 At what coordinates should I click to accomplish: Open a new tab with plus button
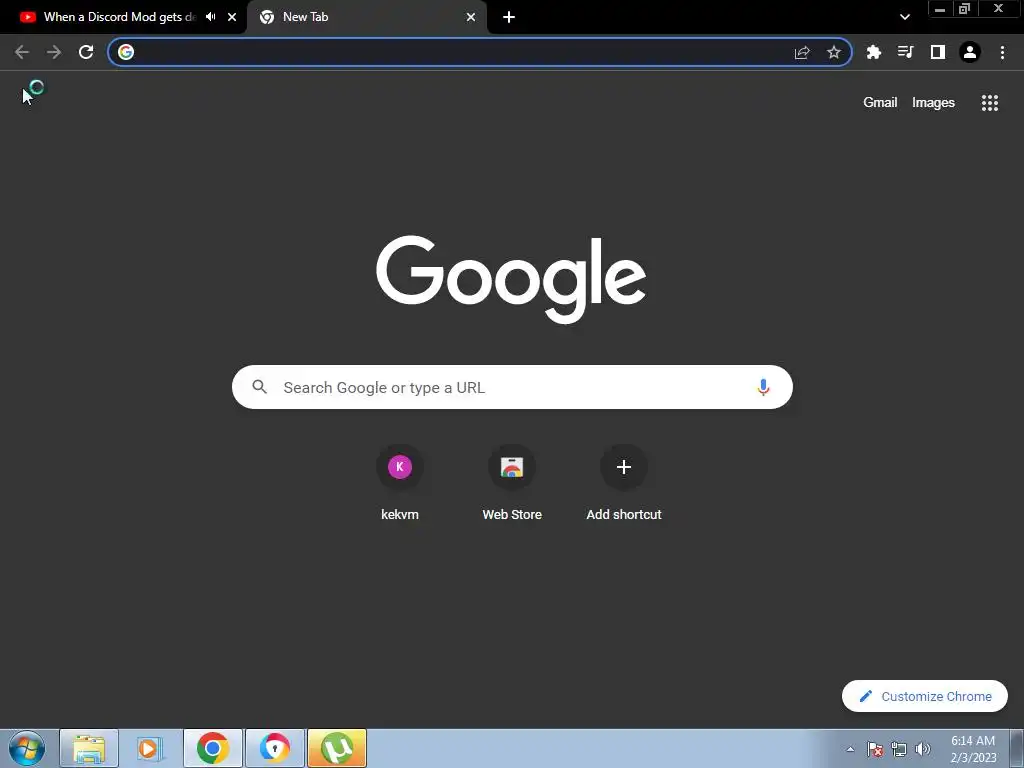pyautogui.click(x=509, y=17)
